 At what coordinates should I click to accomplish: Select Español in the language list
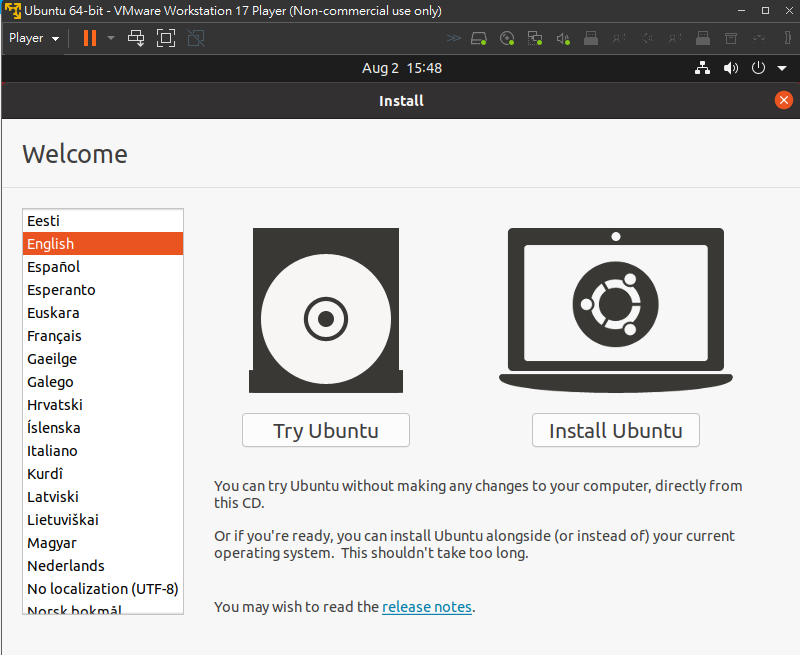click(x=103, y=267)
